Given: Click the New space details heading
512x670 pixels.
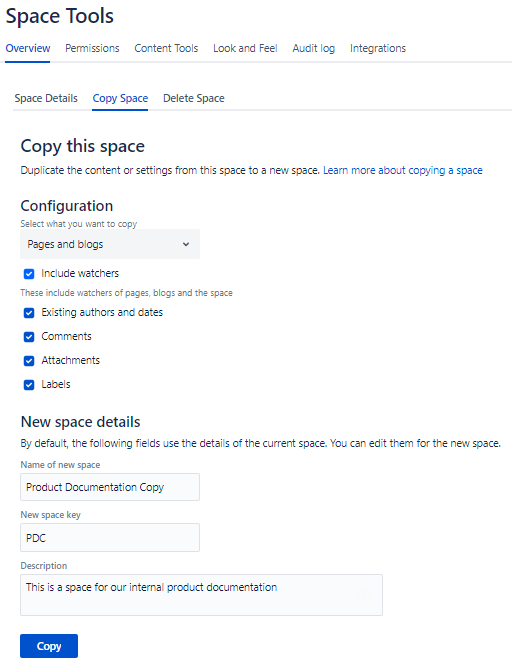Looking at the screenshot, I should (80, 422).
